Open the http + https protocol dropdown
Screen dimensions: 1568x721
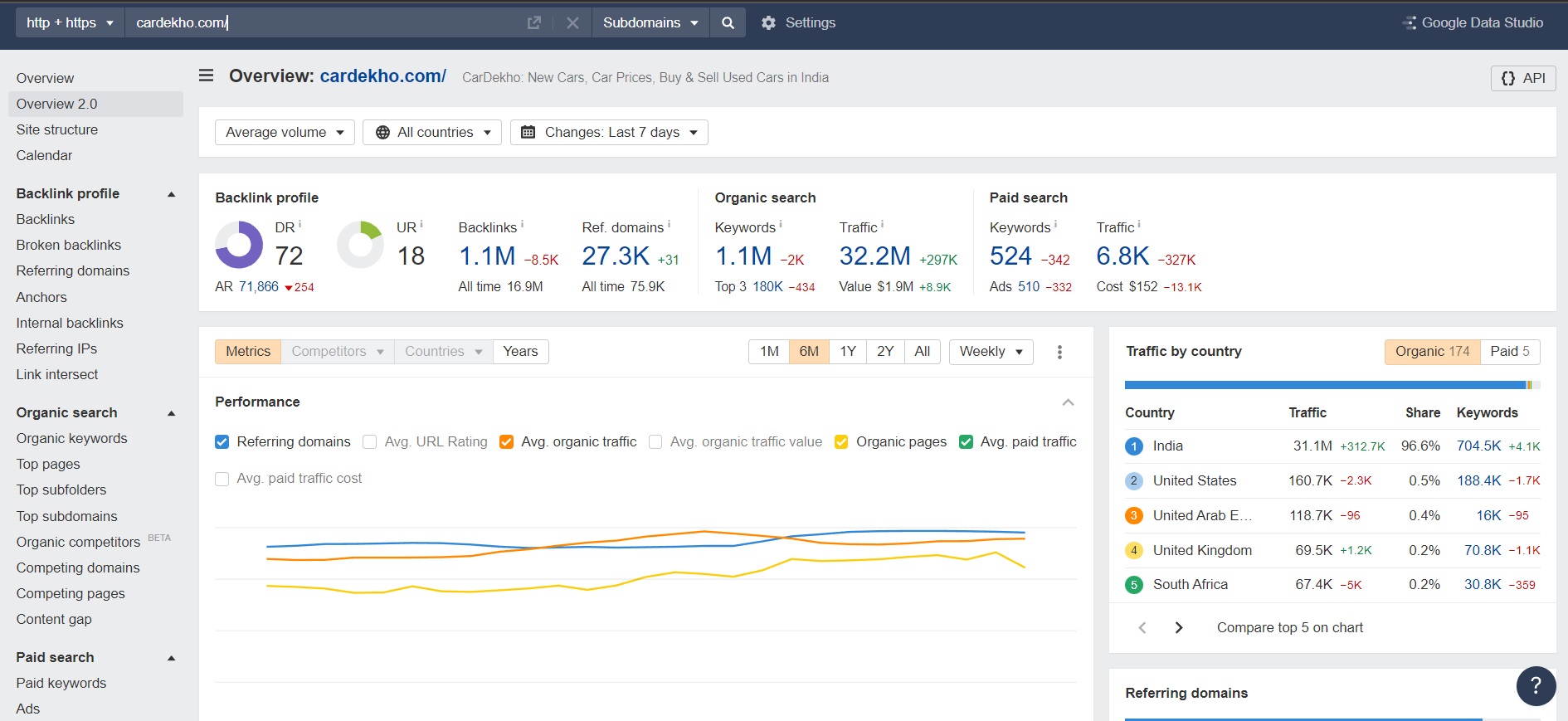[70, 23]
